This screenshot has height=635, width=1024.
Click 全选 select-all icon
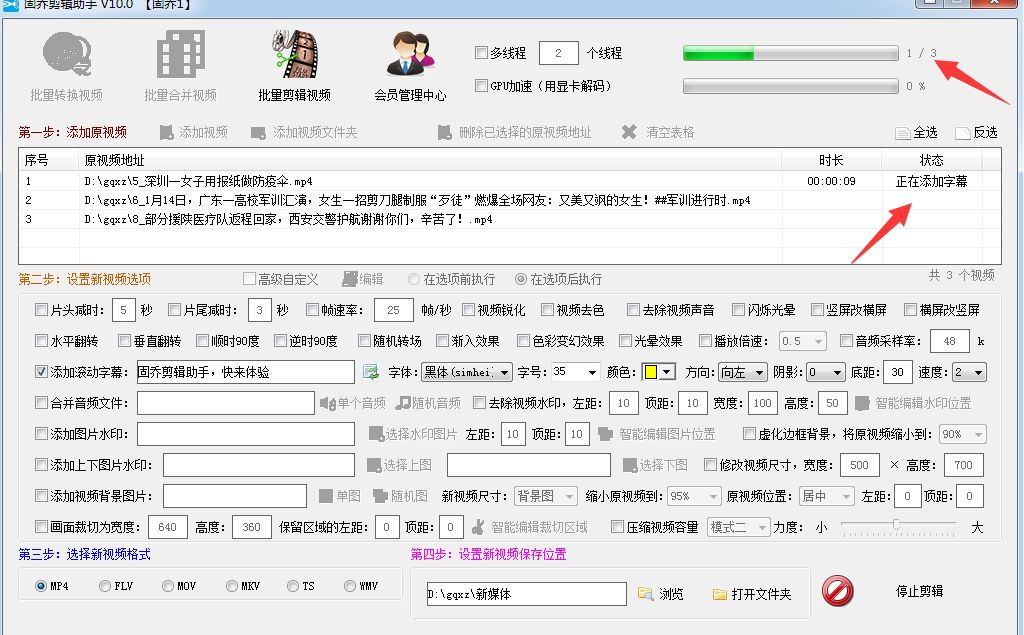coord(903,133)
